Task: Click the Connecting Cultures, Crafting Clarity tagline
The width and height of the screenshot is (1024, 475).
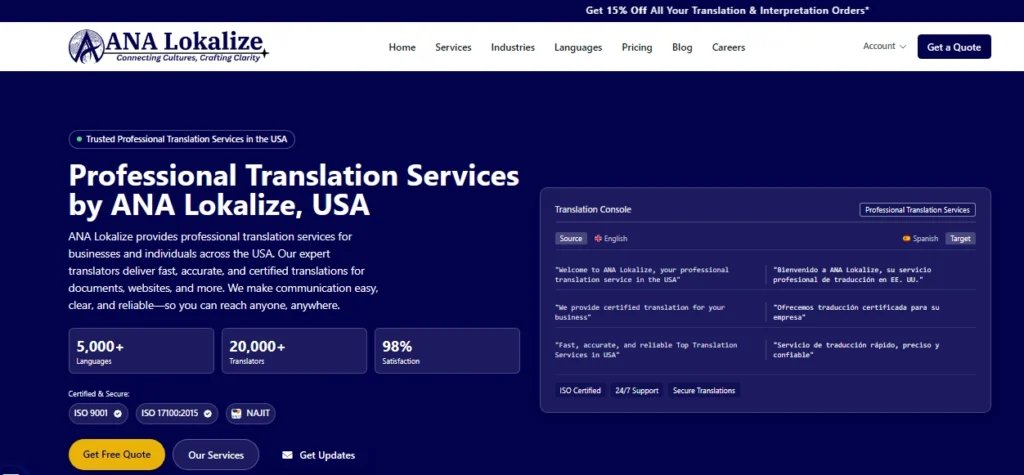Action: 188,57
